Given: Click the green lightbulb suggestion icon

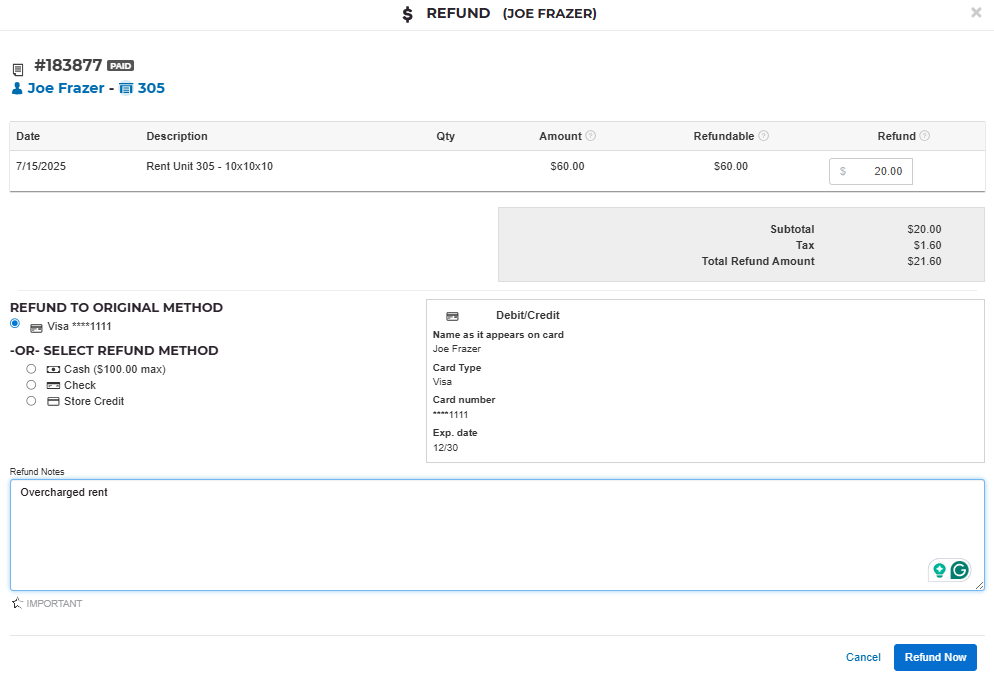Looking at the screenshot, I should click(939, 570).
